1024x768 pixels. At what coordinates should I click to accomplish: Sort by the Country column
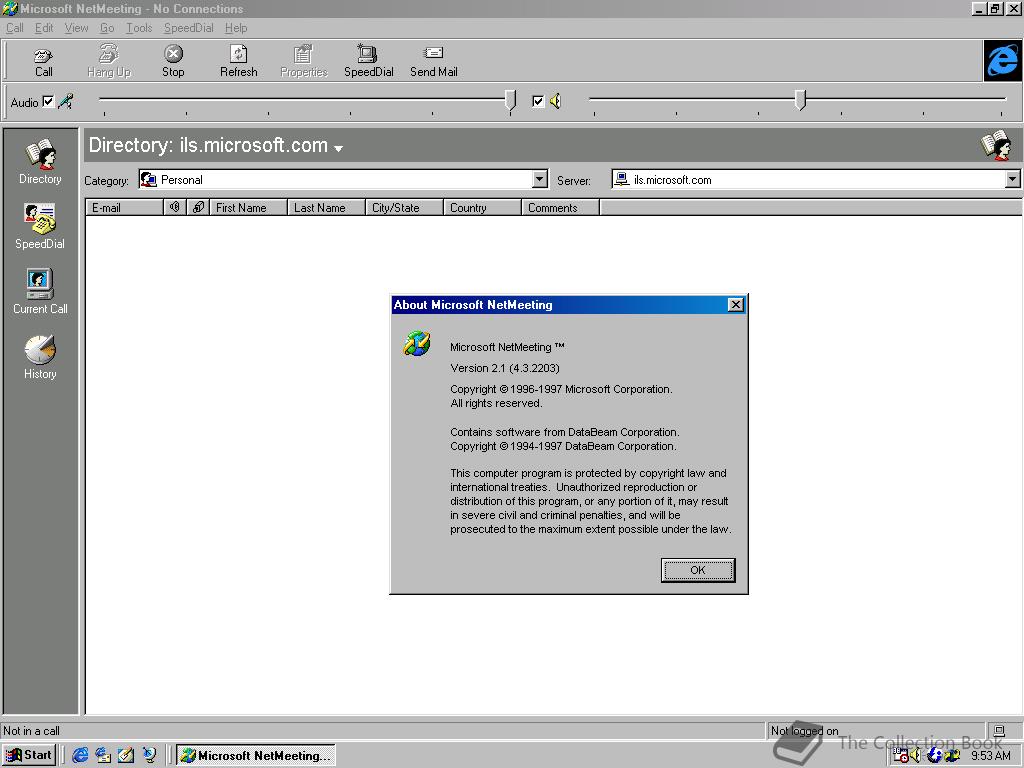482,208
